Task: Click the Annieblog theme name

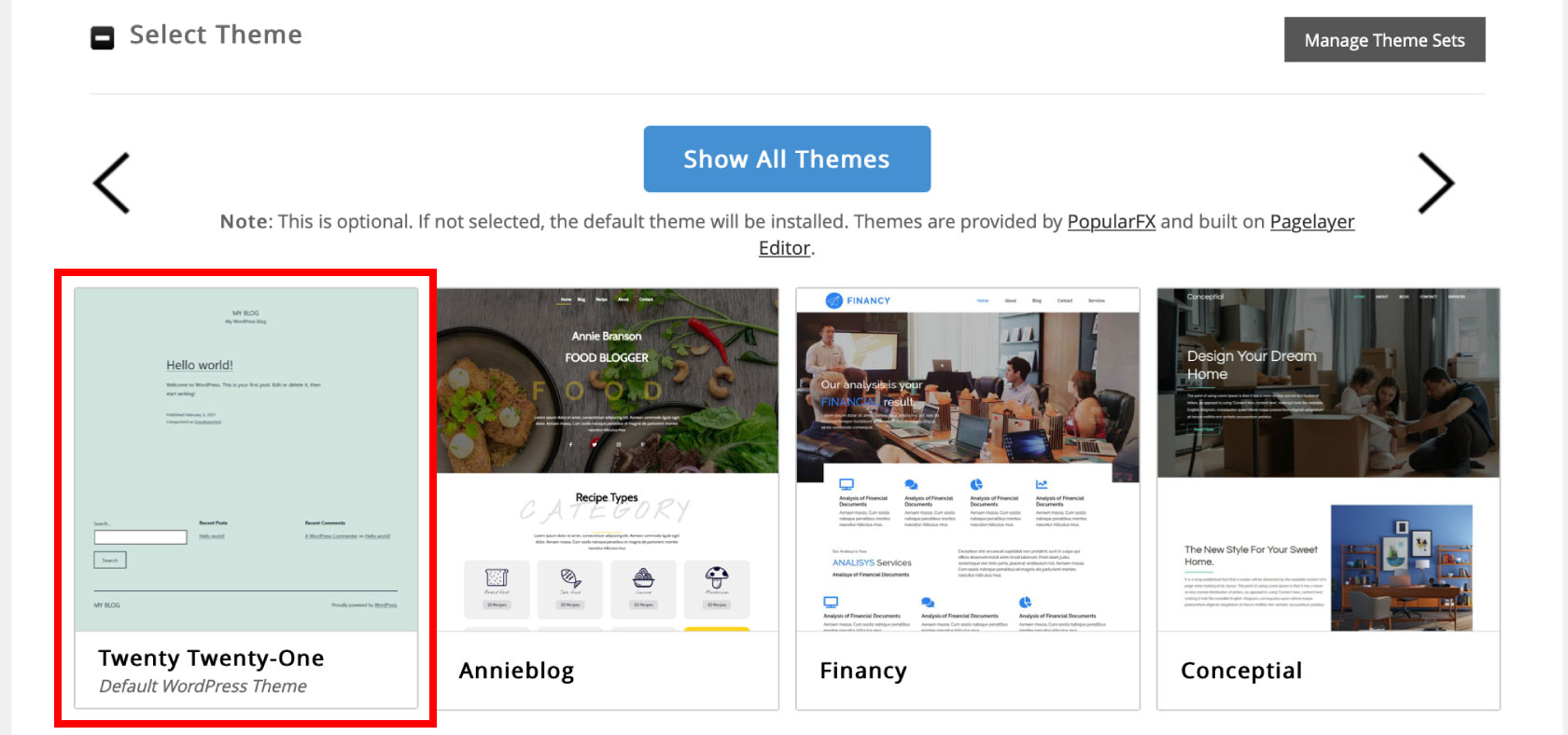Action: 516,671
